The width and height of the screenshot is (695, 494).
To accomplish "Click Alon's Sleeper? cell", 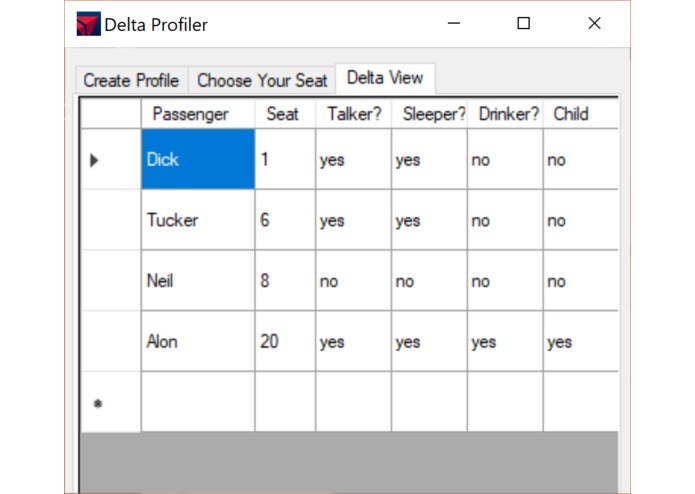I will 429,342.
